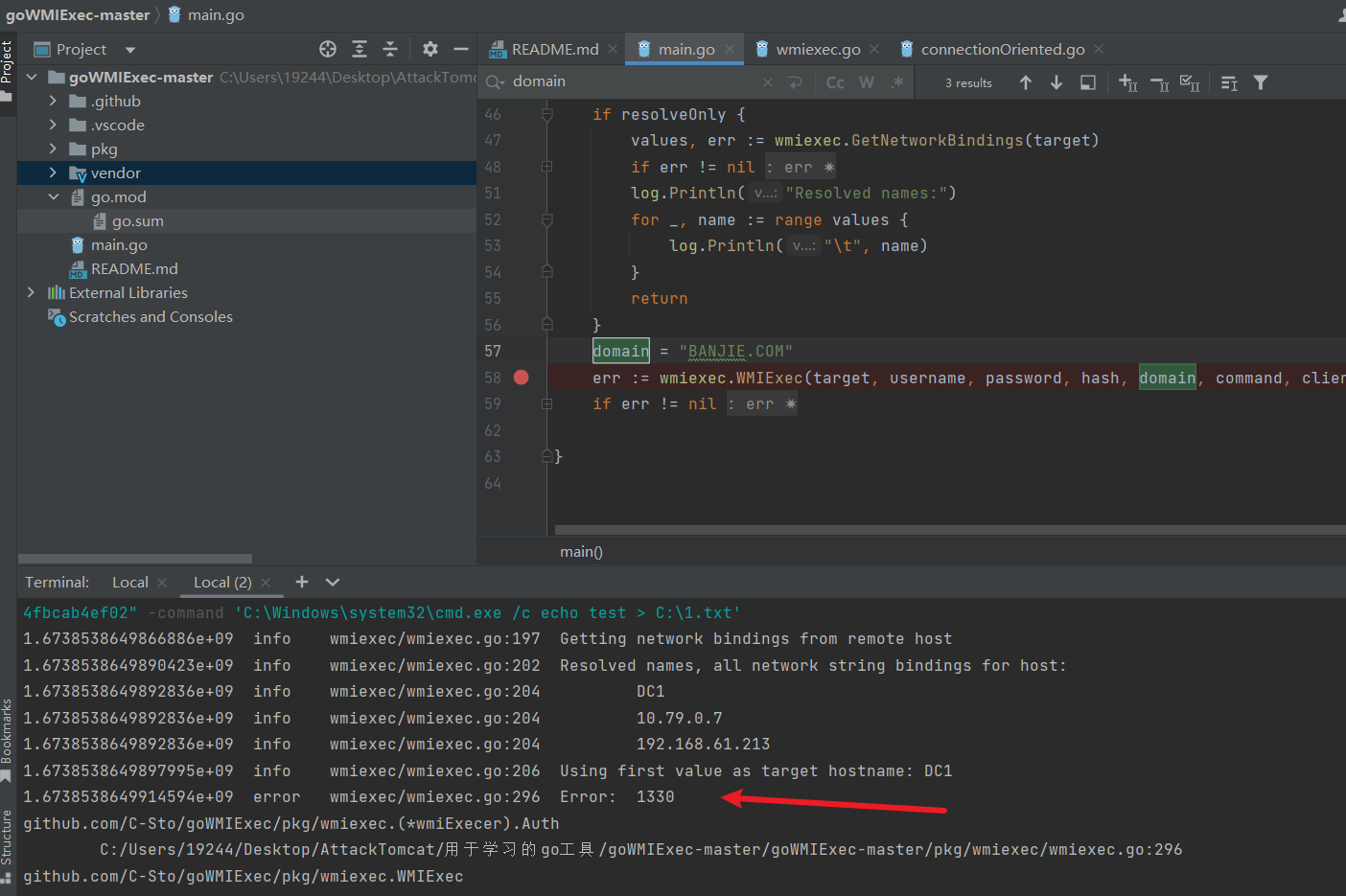
Task: Open Bookmarks tool window side tab
Action: (7, 739)
